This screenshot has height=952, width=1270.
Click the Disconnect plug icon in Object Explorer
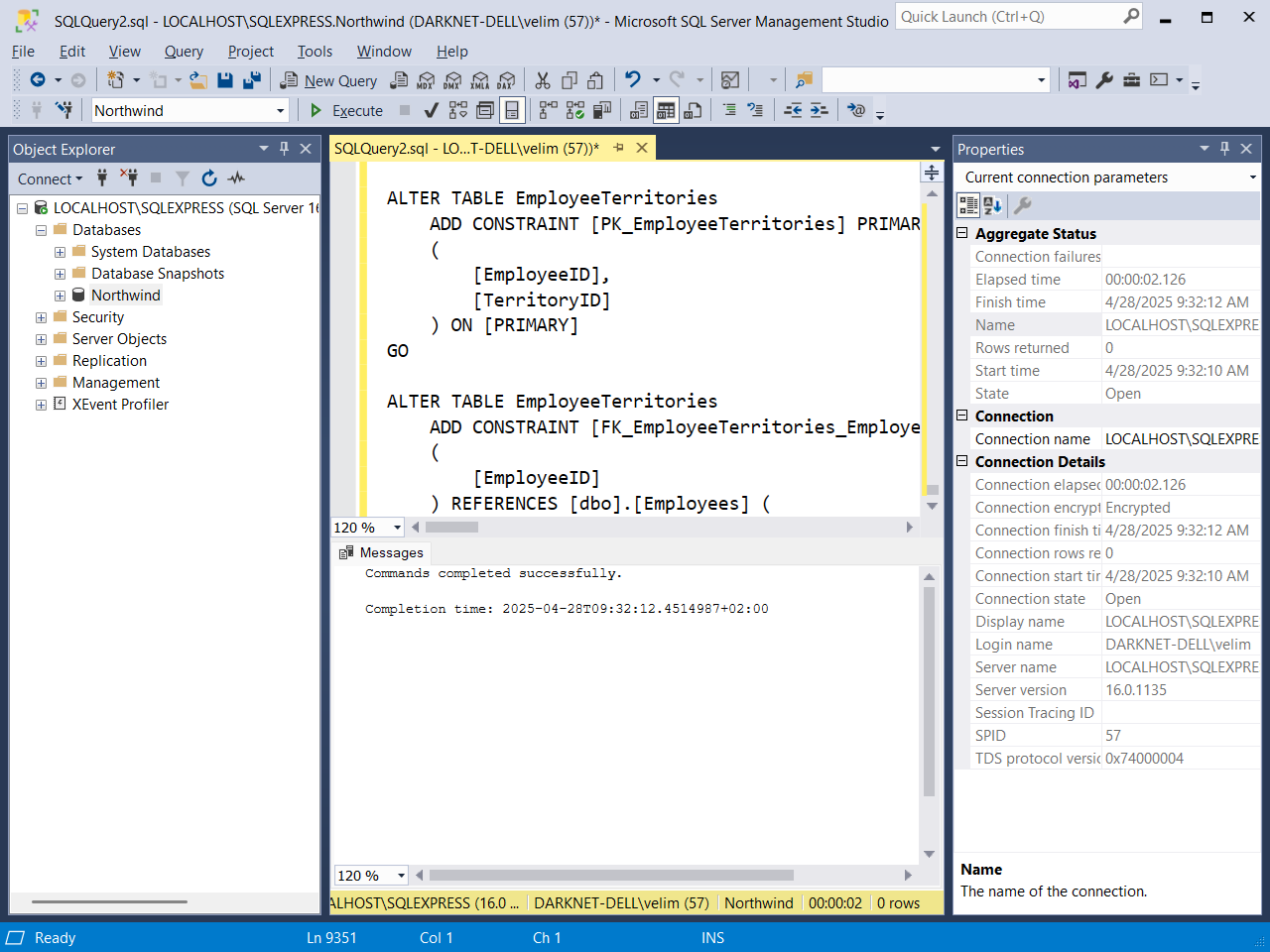coord(129,178)
